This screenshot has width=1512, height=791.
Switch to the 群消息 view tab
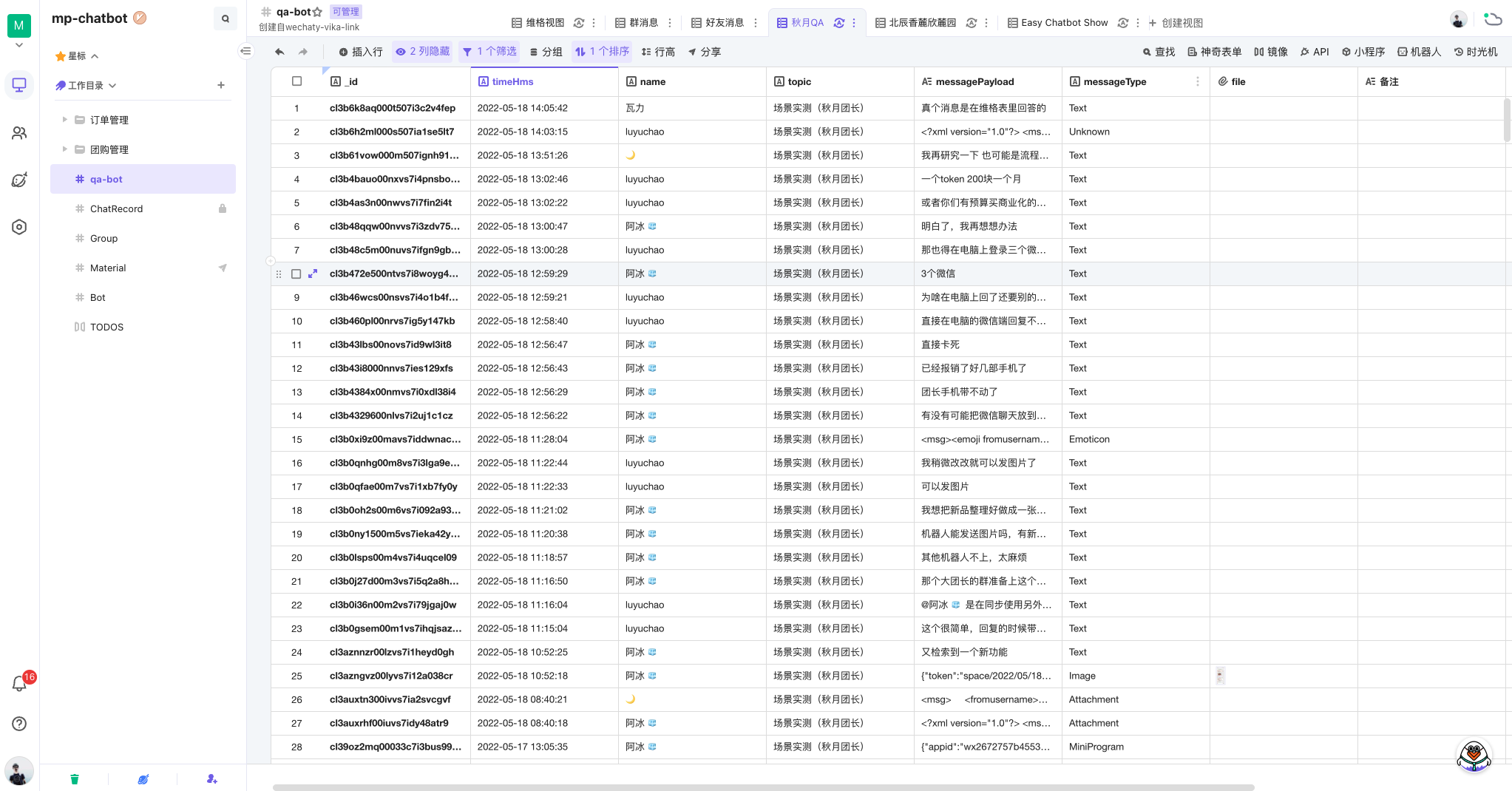tap(637, 23)
